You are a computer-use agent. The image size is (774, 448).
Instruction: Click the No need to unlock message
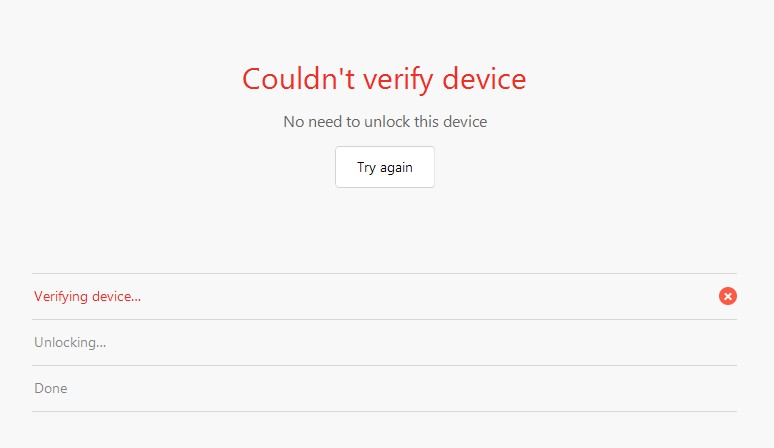(x=385, y=122)
